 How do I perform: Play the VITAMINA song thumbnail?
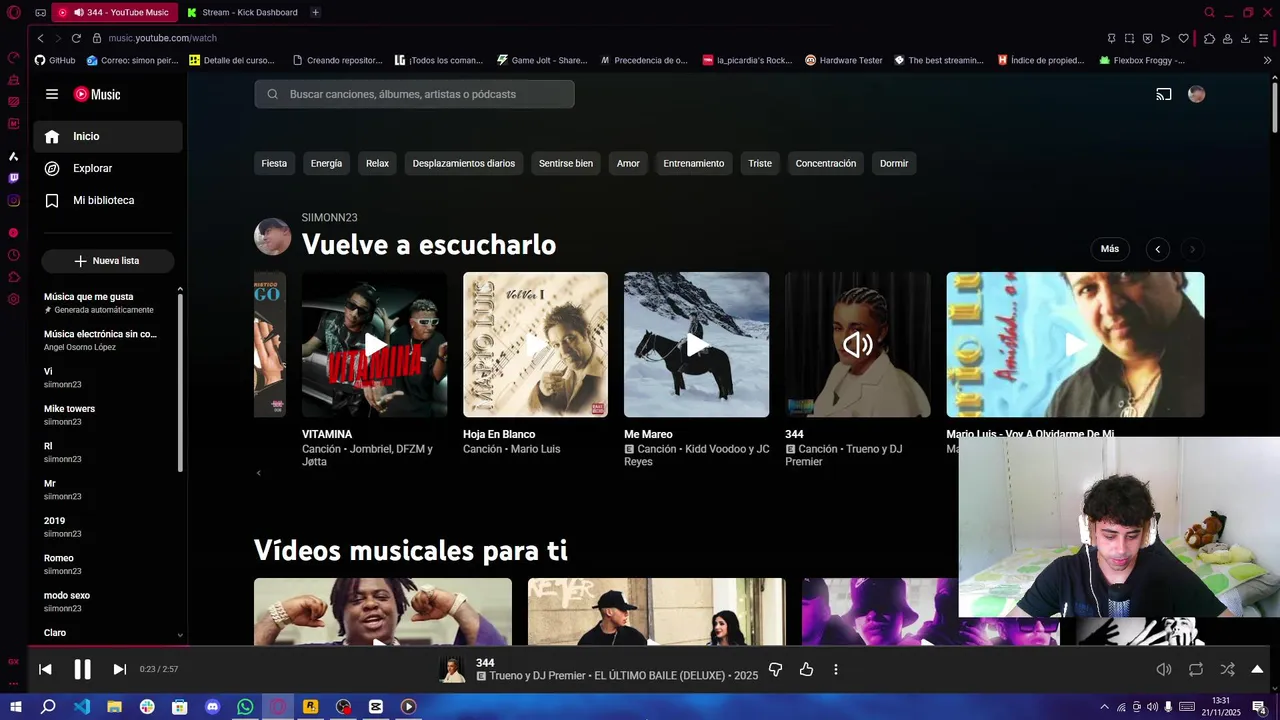(374, 345)
